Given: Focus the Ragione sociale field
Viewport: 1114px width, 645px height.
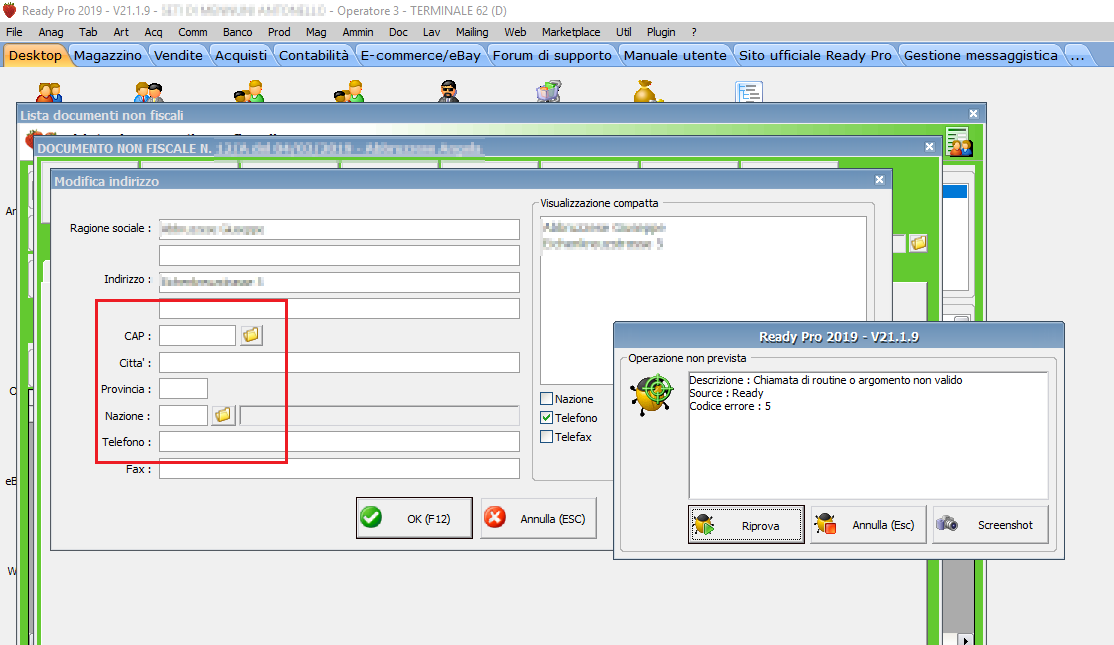Looking at the screenshot, I should pos(339,229).
